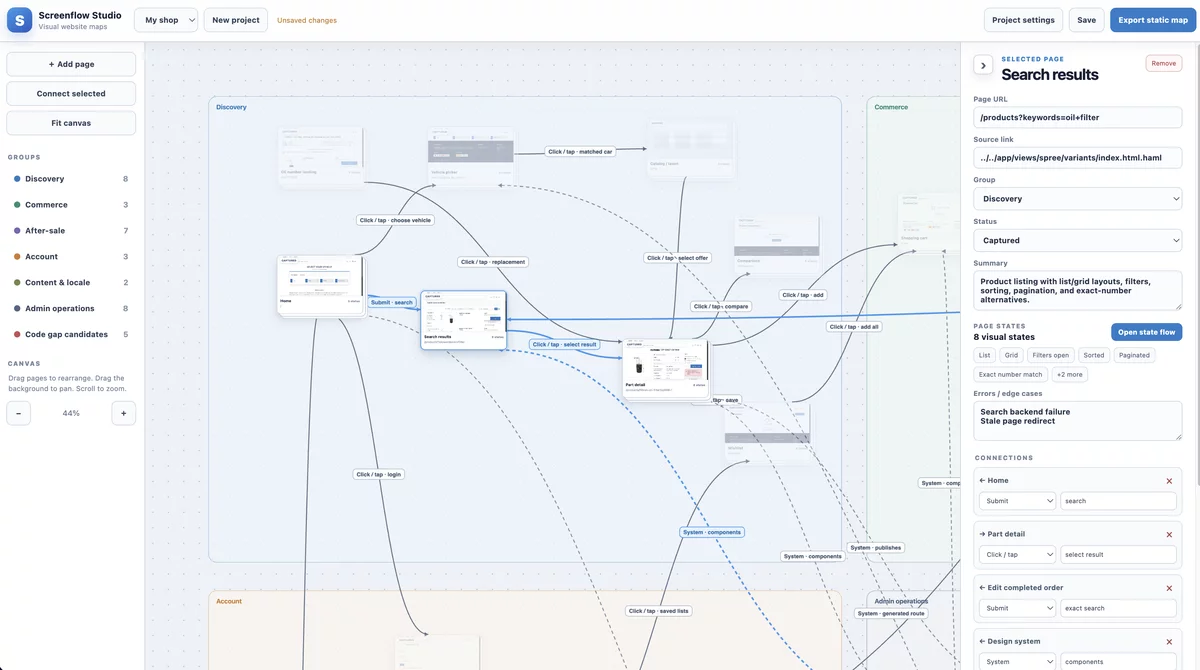
Task: Zoom out with the minus button
Action: (x=19, y=413)
